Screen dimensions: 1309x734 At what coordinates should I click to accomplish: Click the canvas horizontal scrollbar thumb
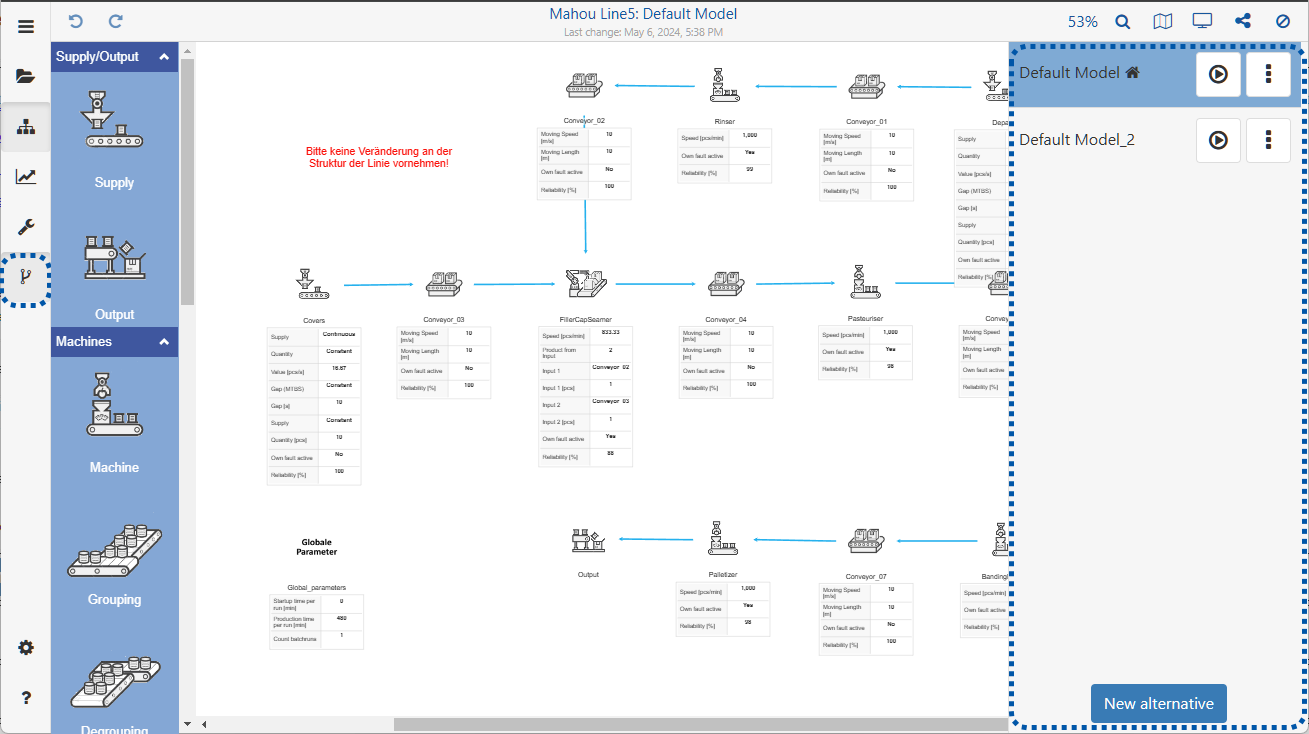coord(701,724)
